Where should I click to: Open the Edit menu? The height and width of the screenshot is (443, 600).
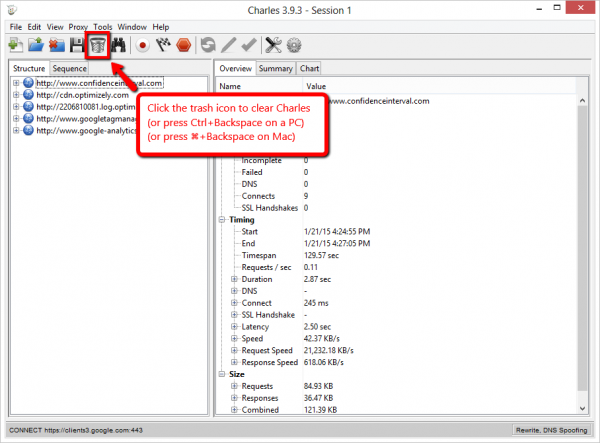tap(34, 27)
